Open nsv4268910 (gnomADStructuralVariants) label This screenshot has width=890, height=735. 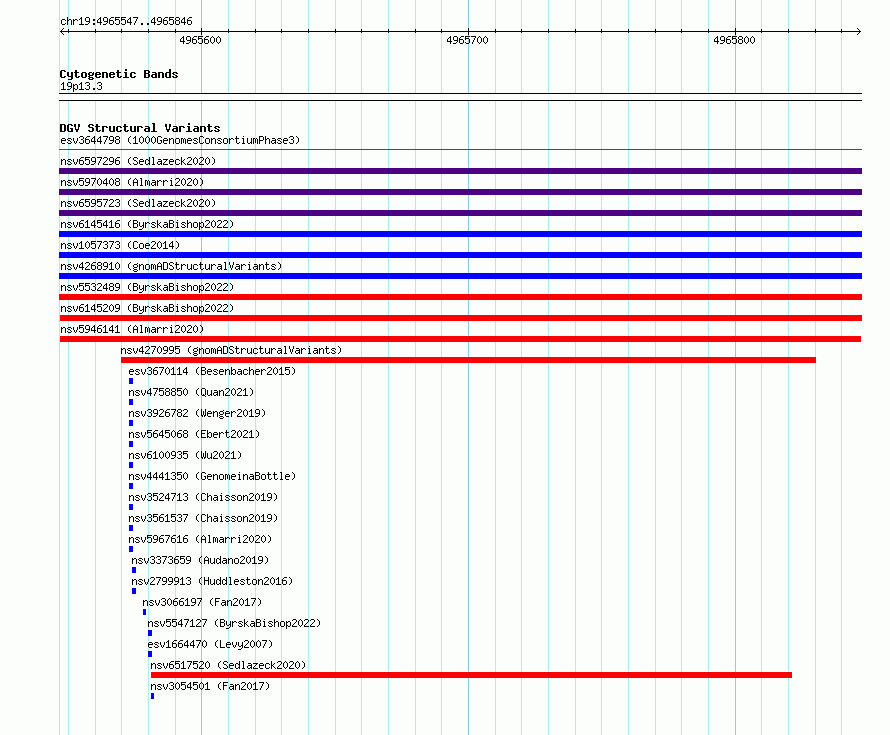coord(171,266)
